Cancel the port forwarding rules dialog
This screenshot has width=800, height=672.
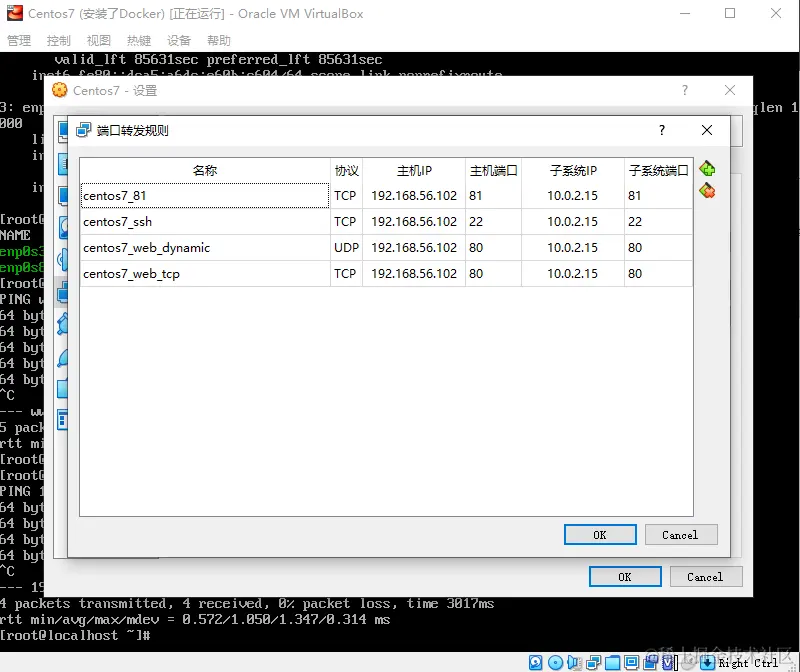tap(681, 535)
